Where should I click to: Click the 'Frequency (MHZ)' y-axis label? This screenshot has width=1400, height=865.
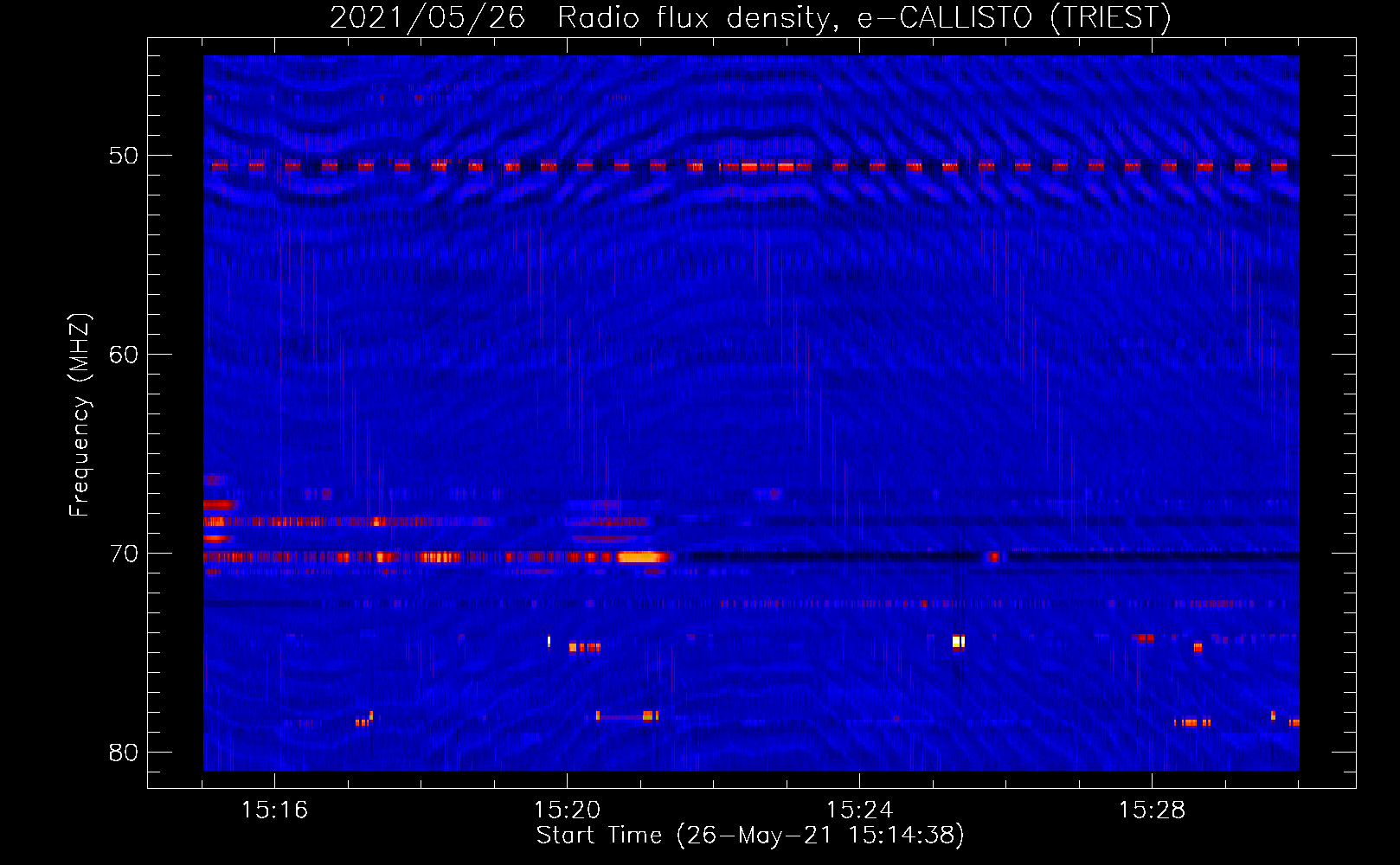tap(80, 415)
